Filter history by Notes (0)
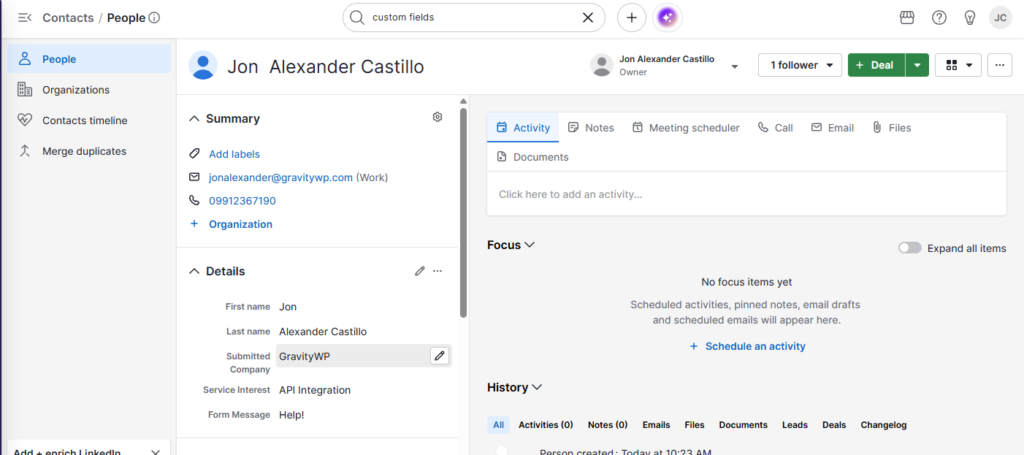The height and width of the screenshot is (455, 1024). [x=607, y=425]
